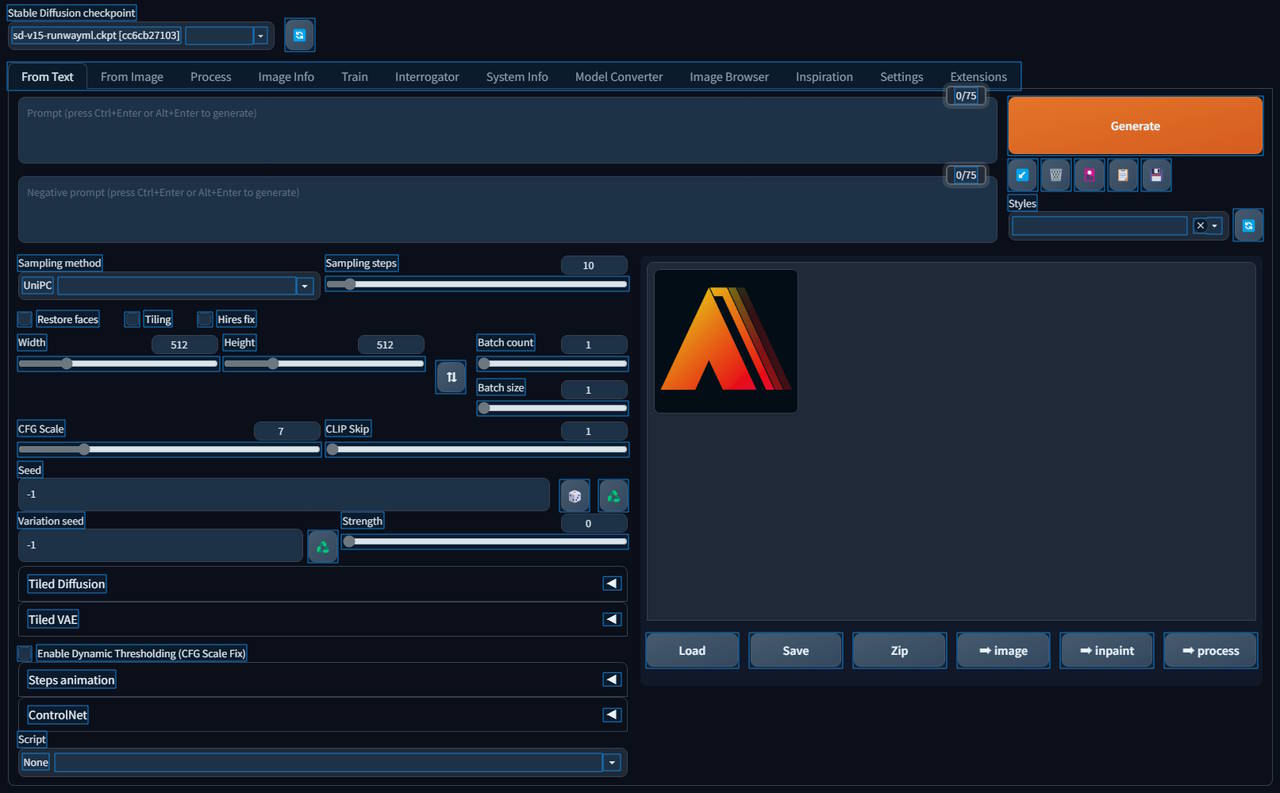Click the recycle icon next to Seed field
The height and width of the screenshot is (793, 1280).
click(x=613, y=495)
